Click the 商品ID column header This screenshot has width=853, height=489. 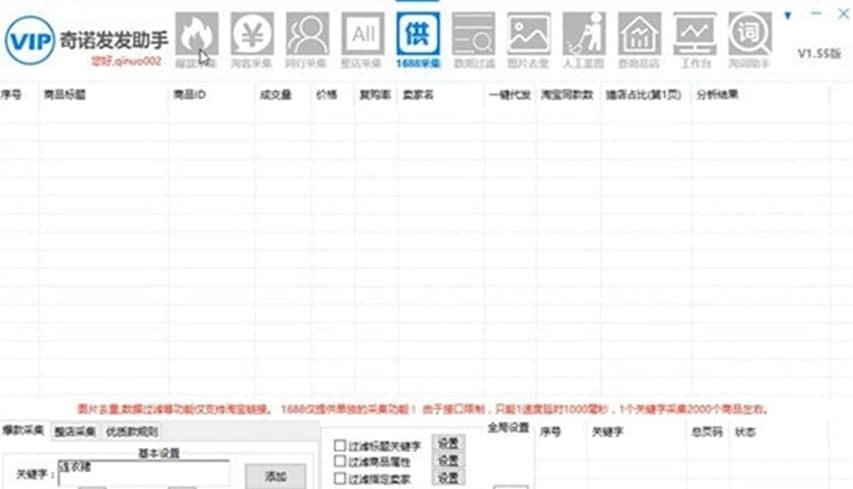click(x=189, y=95)
